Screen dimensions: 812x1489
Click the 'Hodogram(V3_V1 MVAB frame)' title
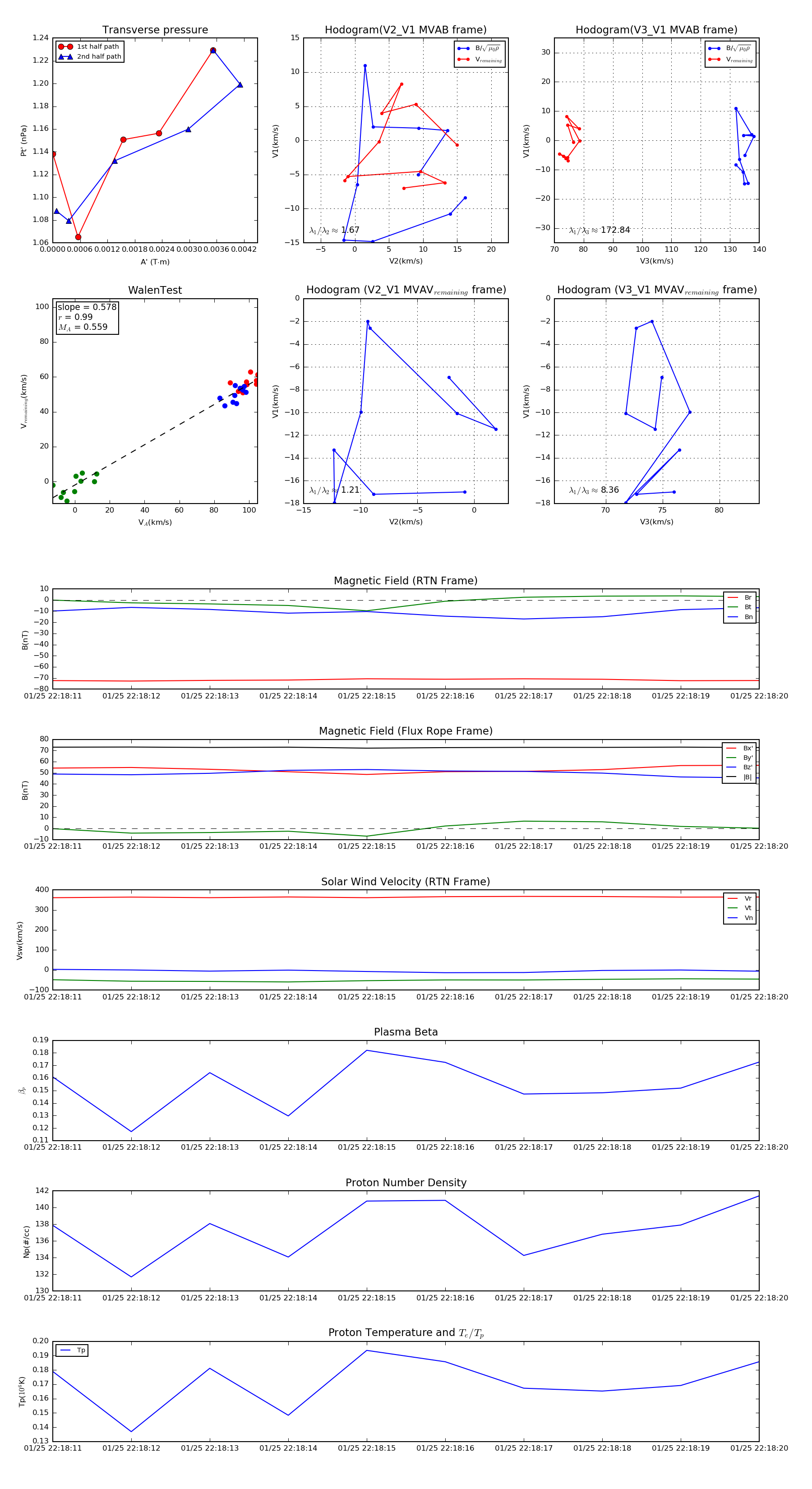coord(656,30)
